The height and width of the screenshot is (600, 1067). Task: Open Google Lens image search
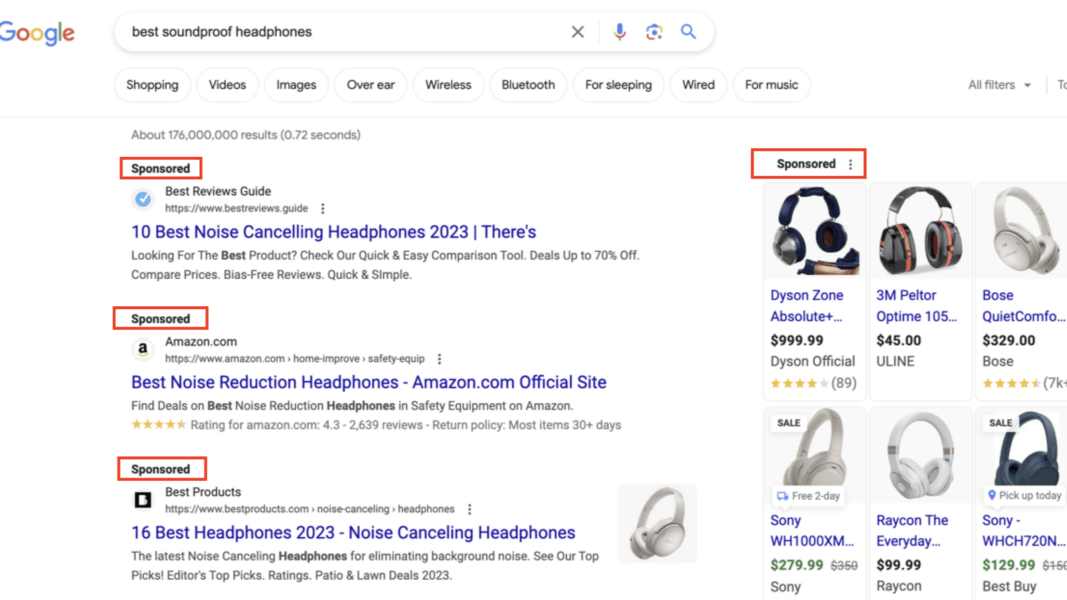click(653, 31)
